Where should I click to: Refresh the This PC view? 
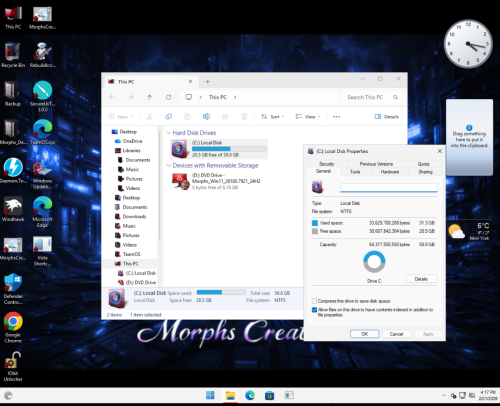tap(168, 97)
